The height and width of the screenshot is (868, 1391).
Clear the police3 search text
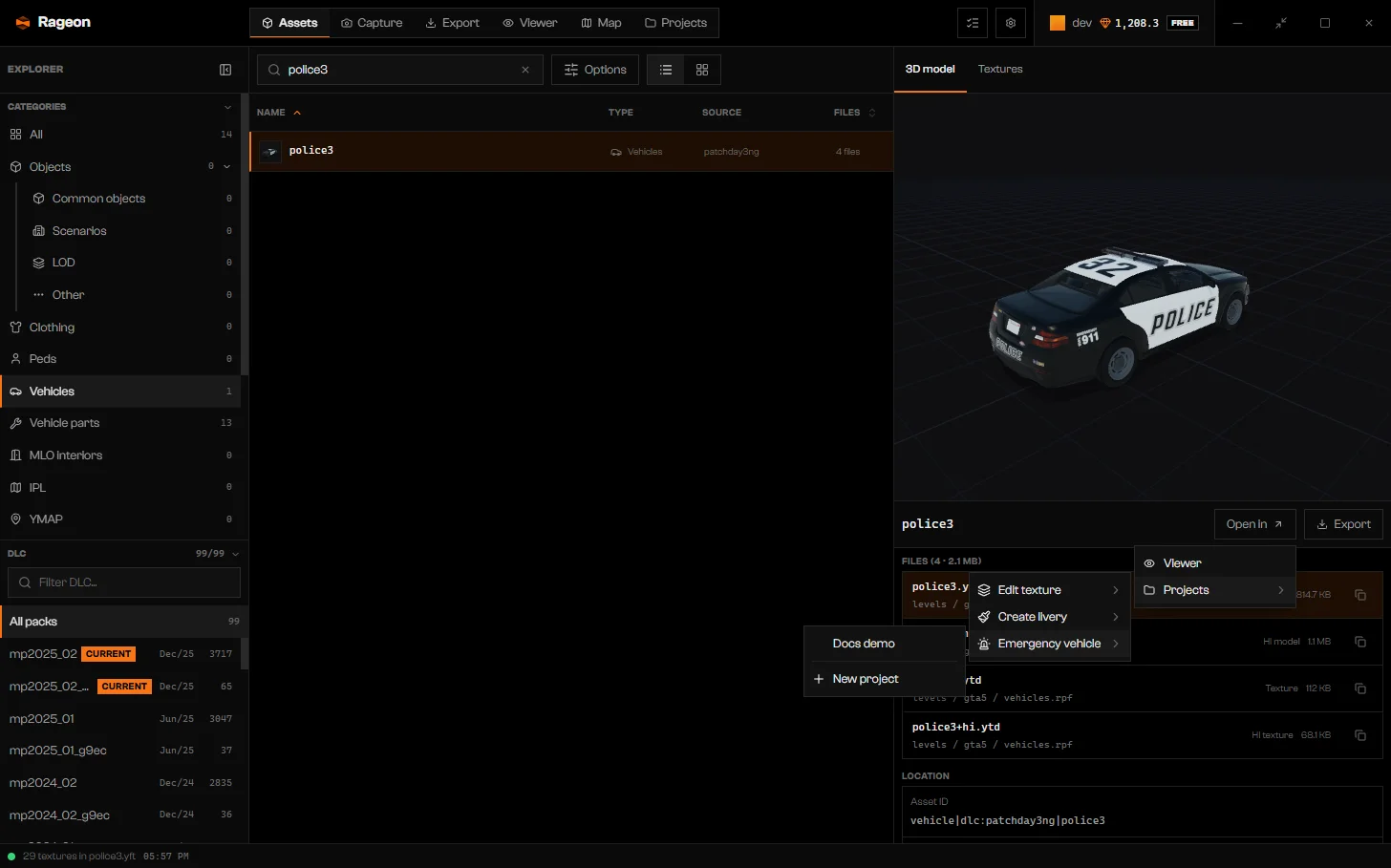[525, 70]
